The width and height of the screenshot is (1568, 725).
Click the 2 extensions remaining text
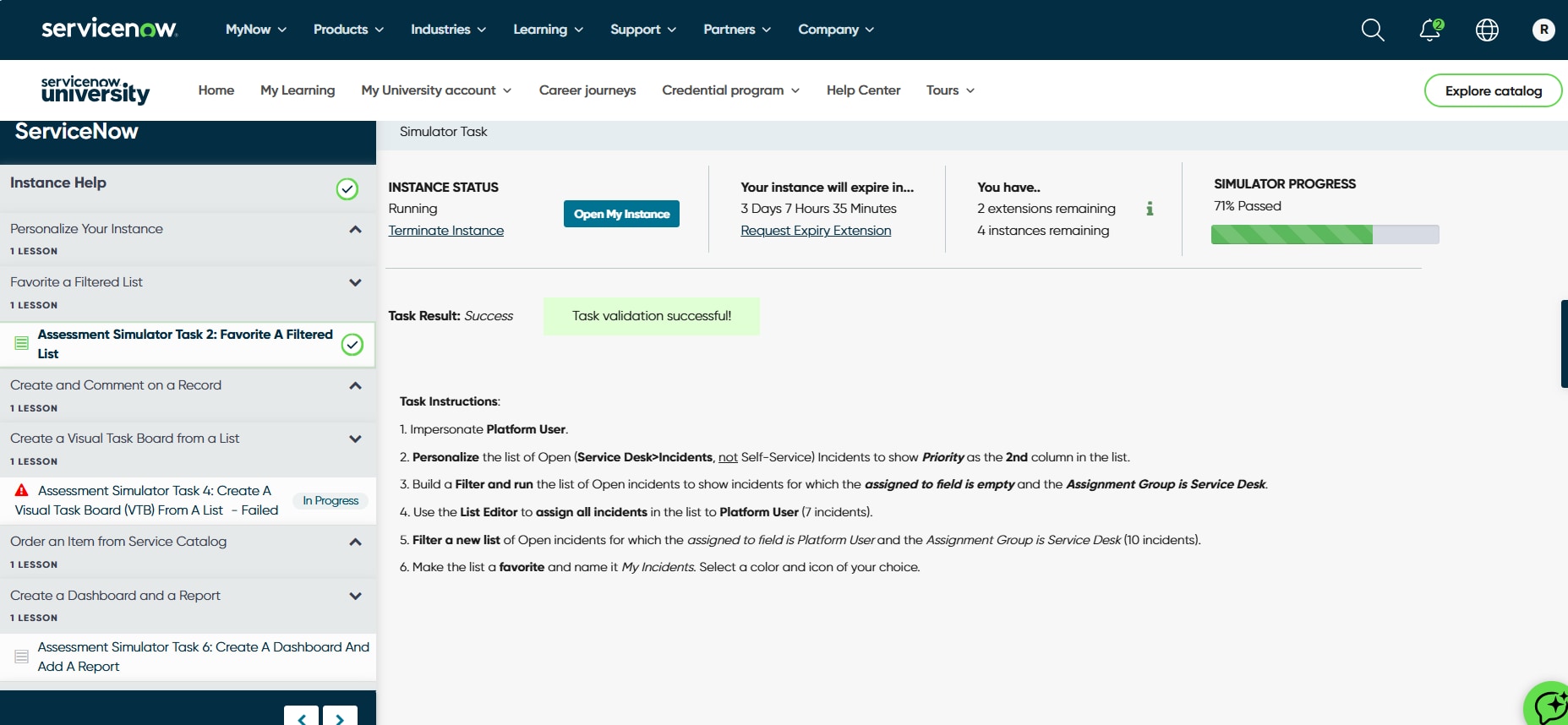1046,209
